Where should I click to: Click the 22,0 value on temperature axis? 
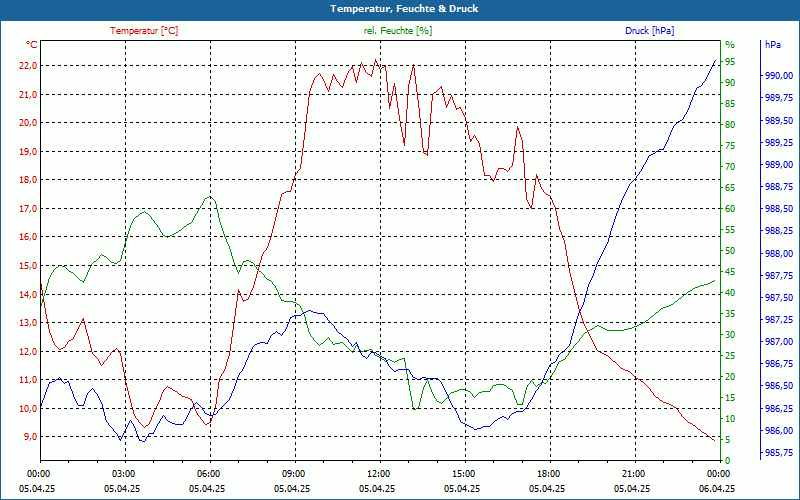[x=27, y=66]
